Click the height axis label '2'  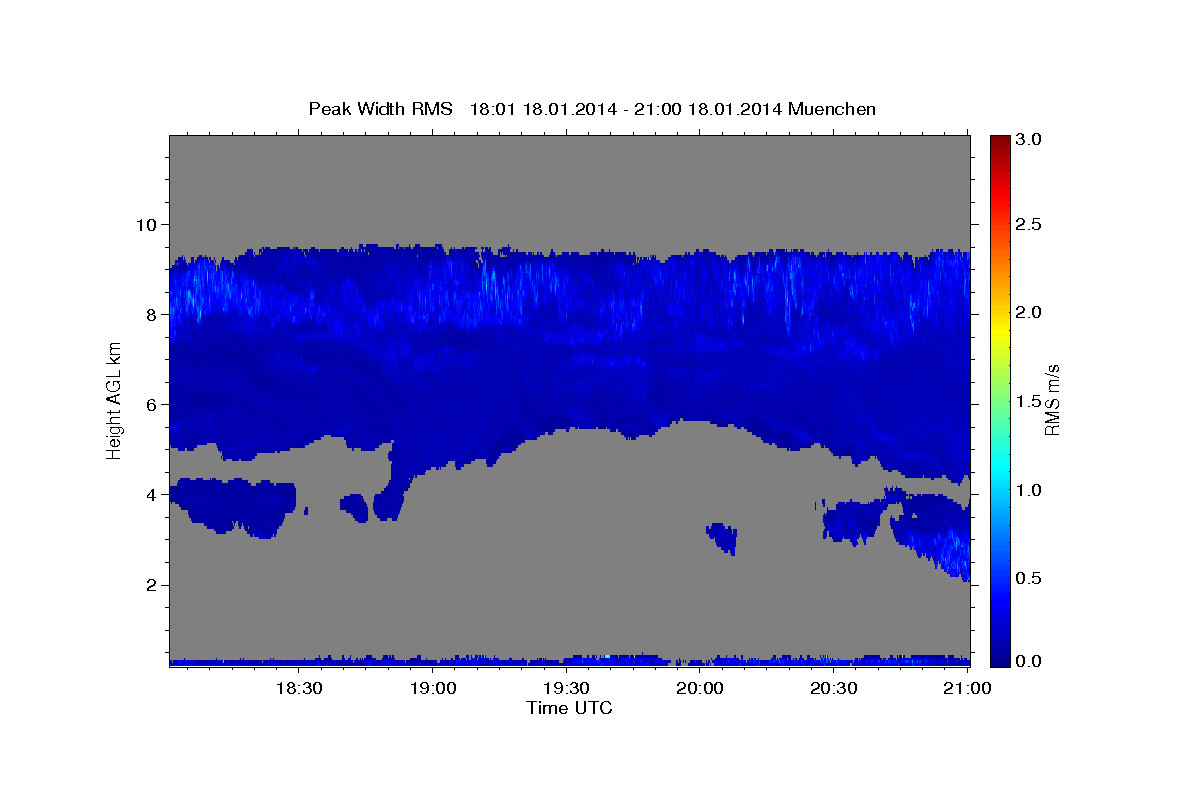pyautogui.click(x=153, y=584)
